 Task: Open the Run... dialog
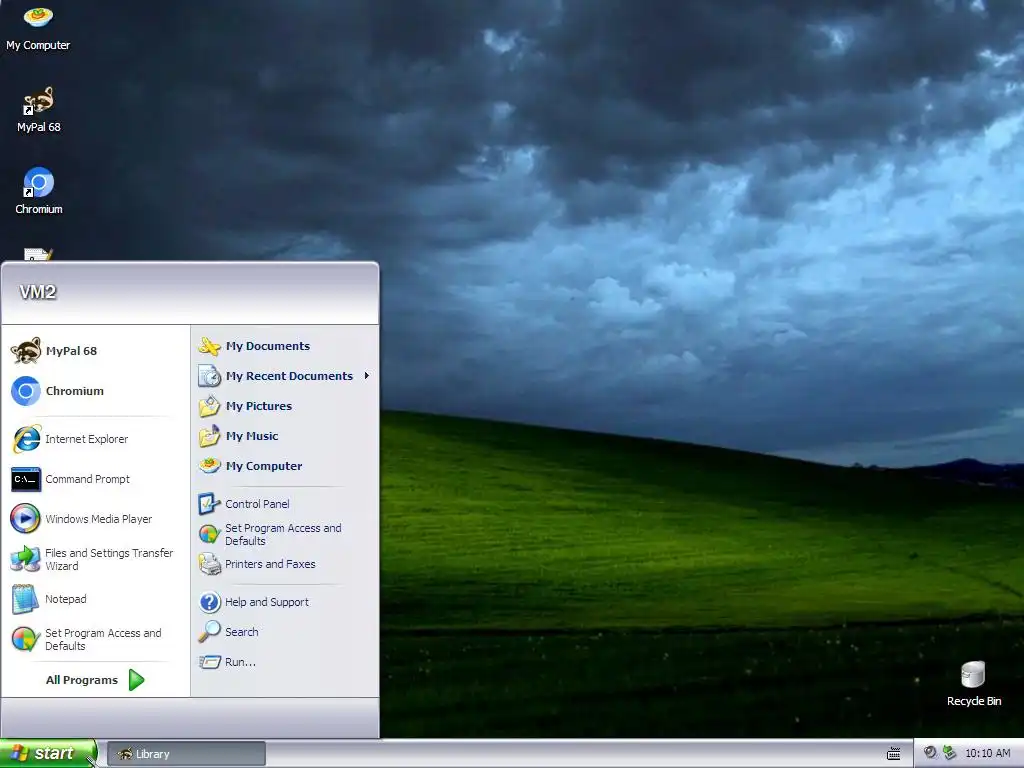click(x=285, y=662)
